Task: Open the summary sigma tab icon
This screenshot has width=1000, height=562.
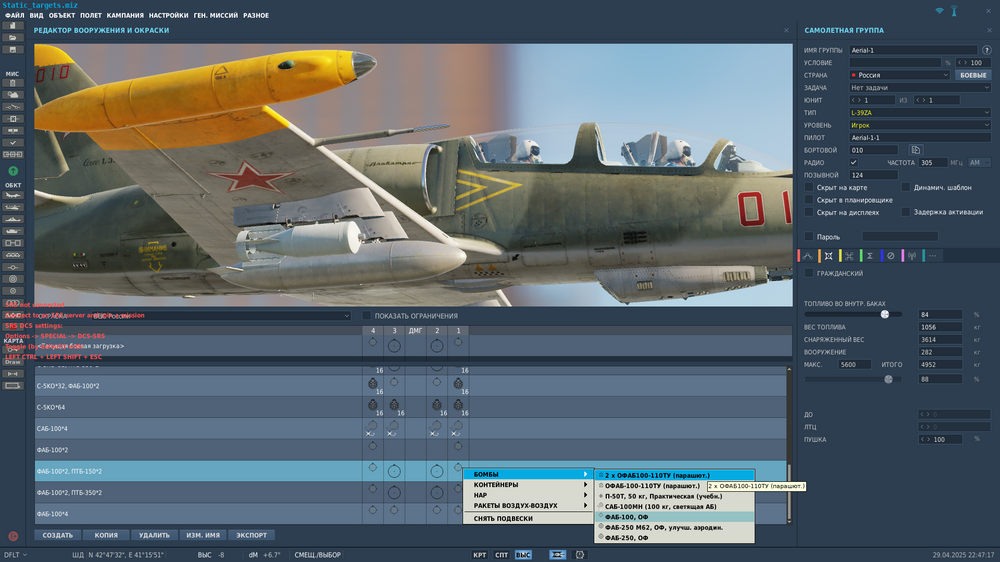Action: pos(870,255)
